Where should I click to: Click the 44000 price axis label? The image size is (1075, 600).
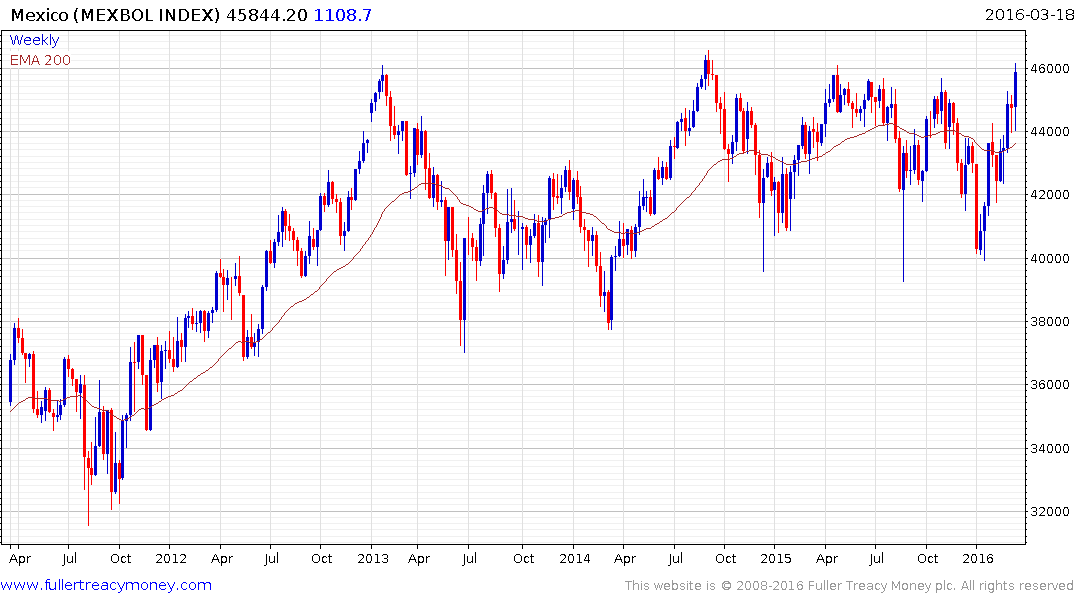tap(1049, 132)
